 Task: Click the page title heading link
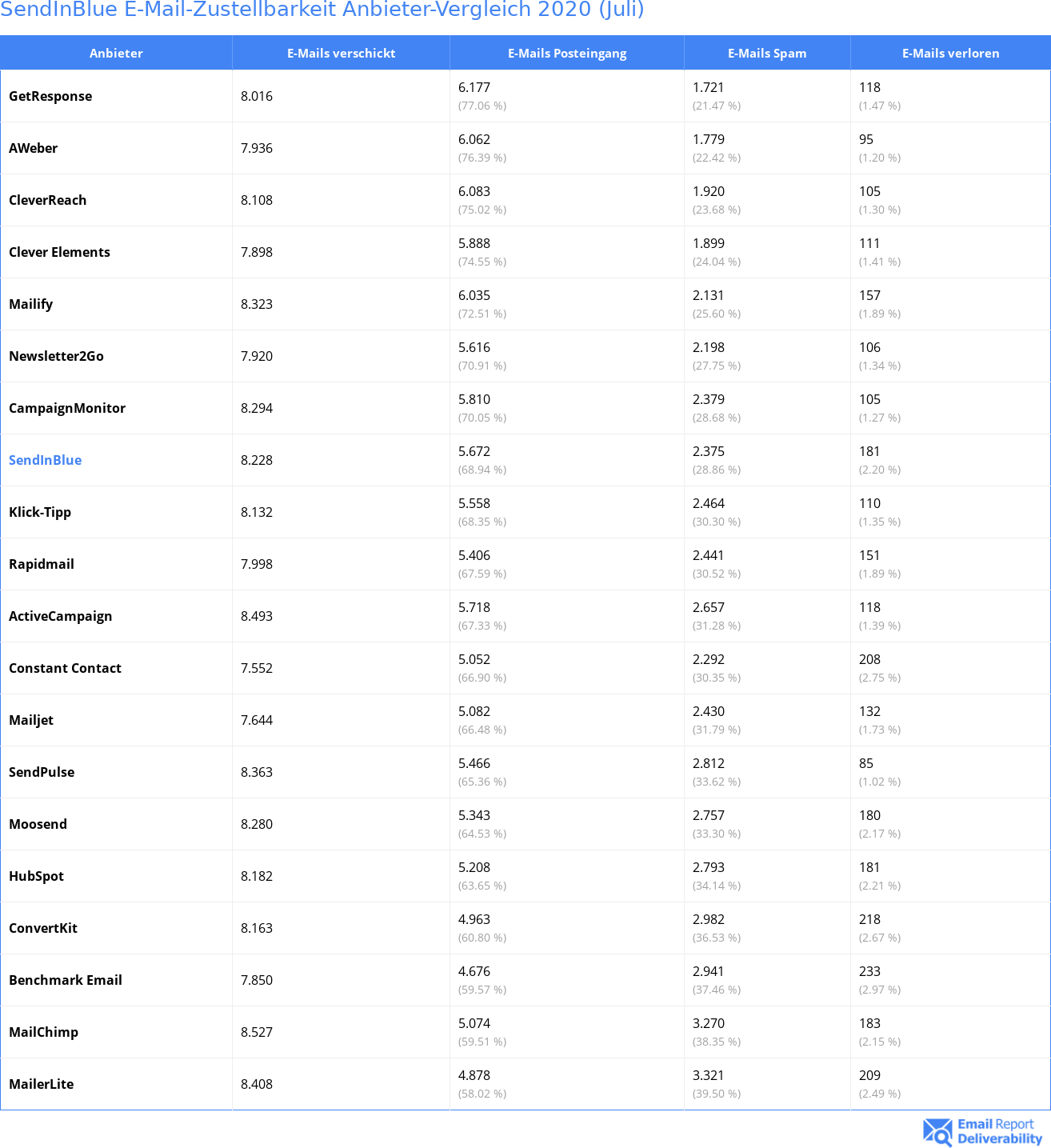click(x=322, y=10)
